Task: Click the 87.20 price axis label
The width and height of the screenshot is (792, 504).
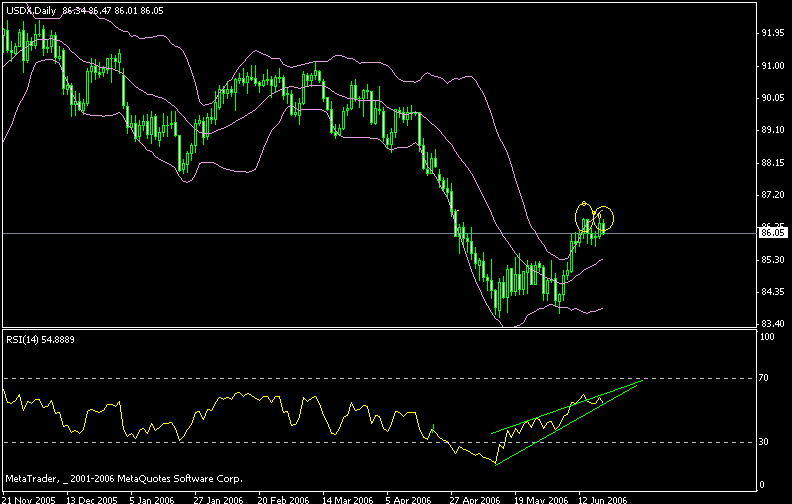Action: click(773, 195)
